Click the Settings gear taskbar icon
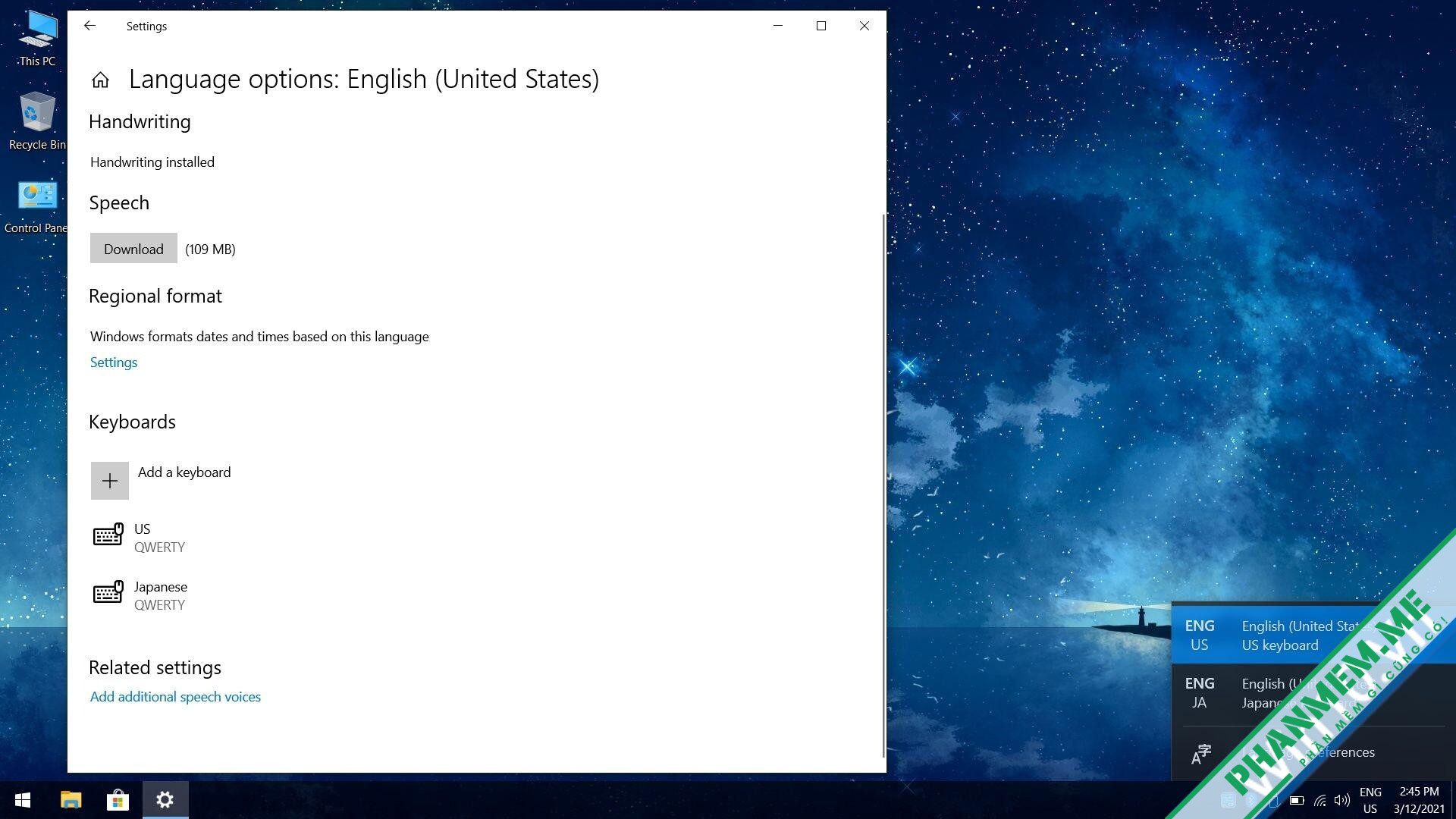 click(x=165, y=800)
